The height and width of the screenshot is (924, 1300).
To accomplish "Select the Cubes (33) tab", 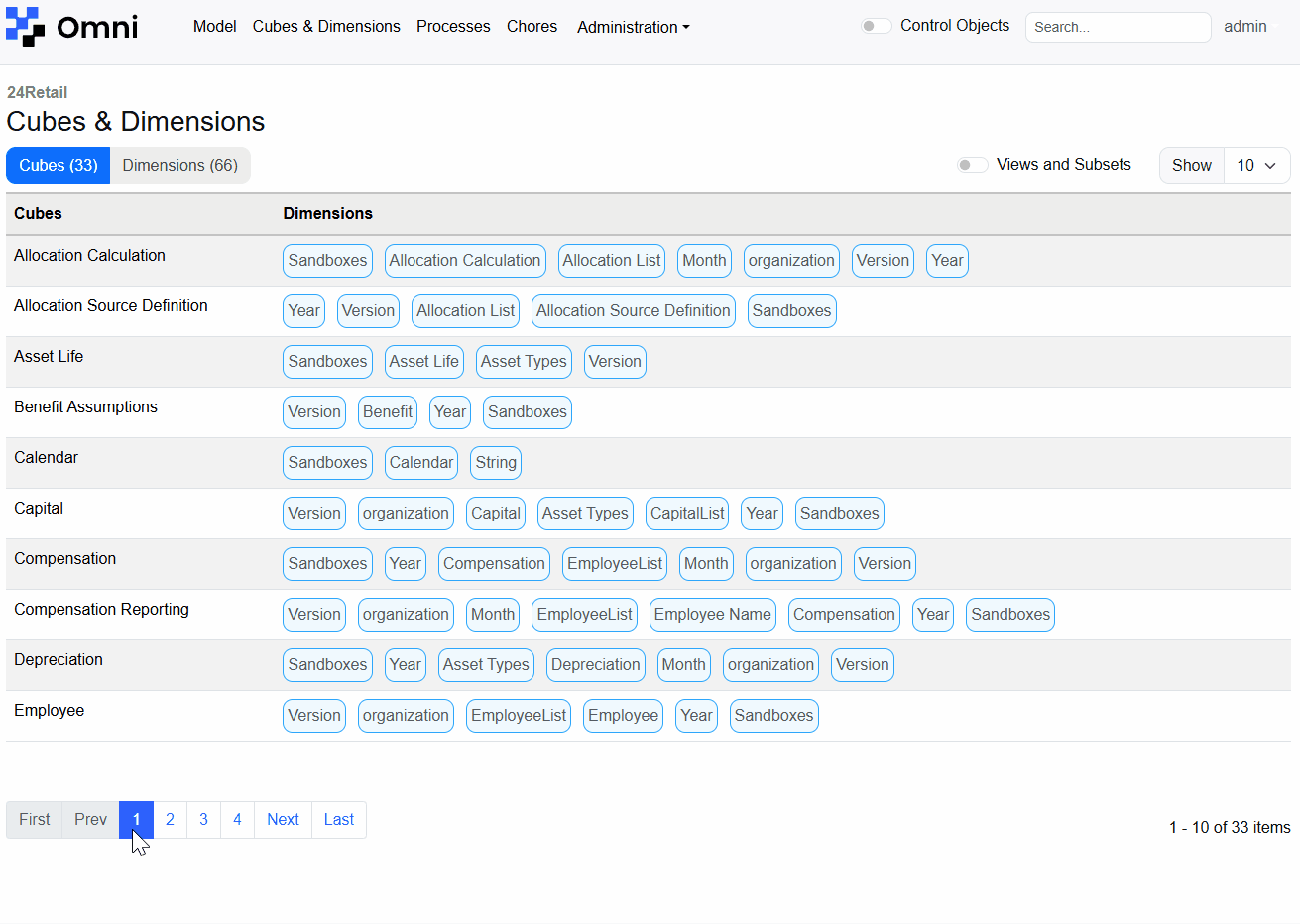I will 58,165.
